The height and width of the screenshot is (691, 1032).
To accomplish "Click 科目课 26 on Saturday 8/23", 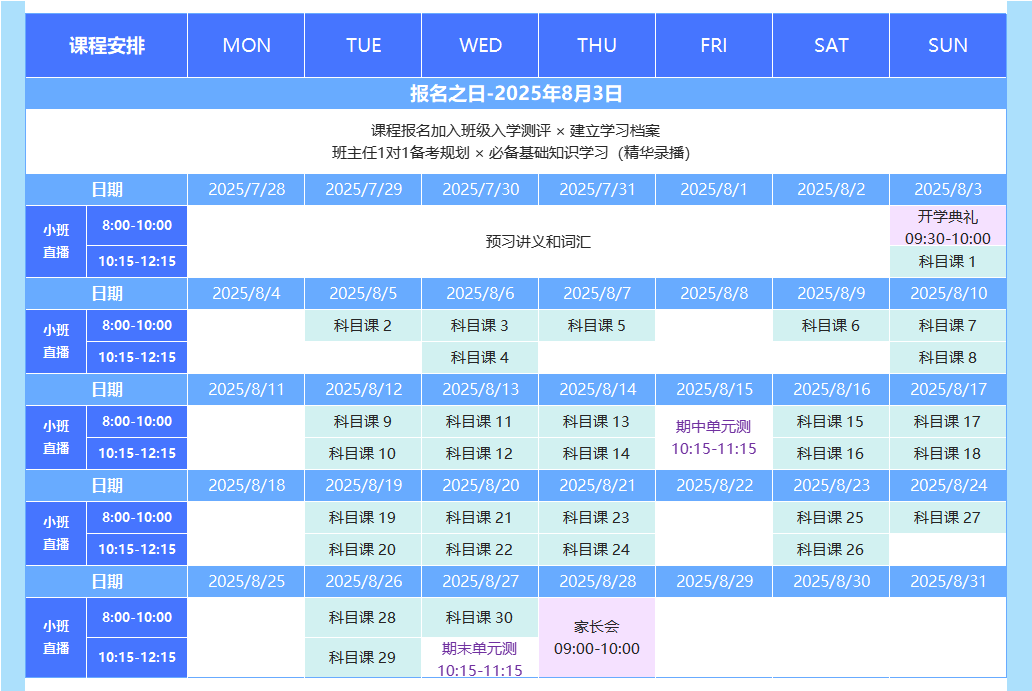I will [x=830, y=550].
